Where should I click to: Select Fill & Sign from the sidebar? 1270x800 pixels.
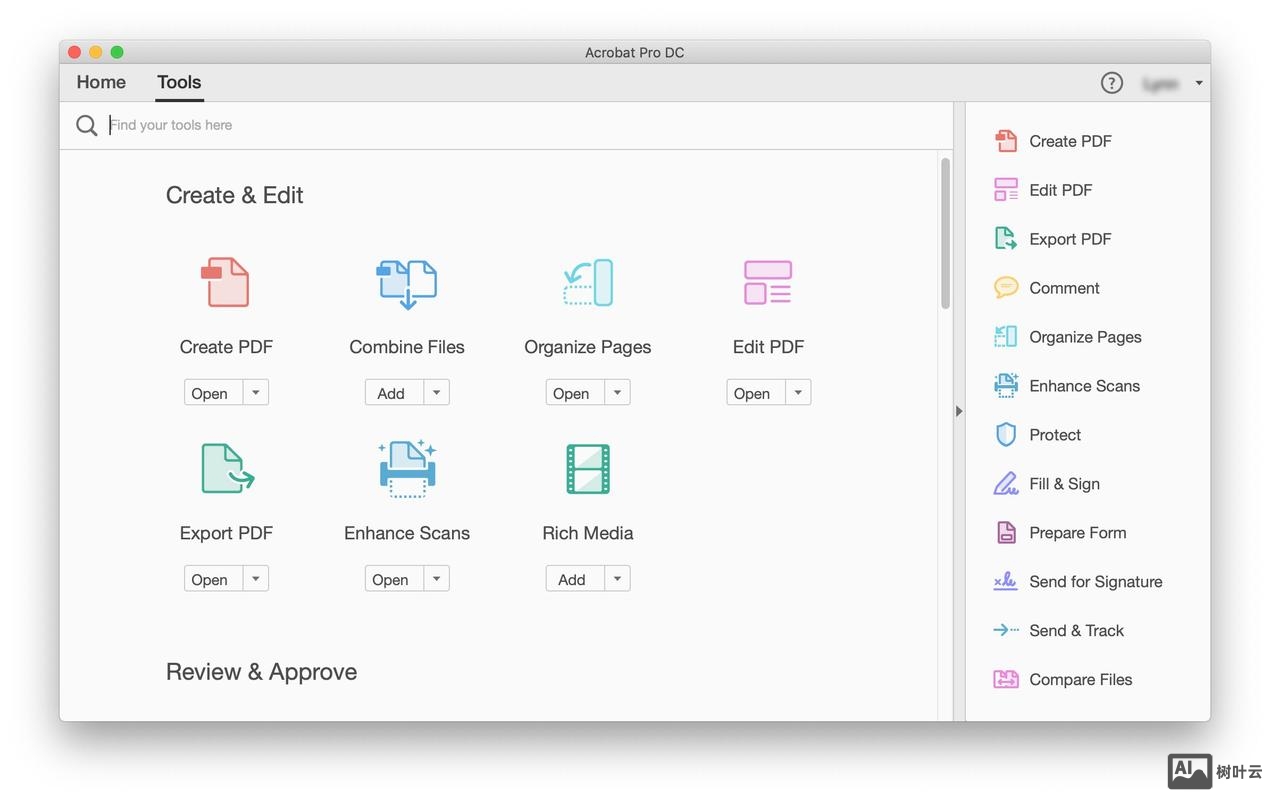pyautogui.click(x=1064, y=483)
